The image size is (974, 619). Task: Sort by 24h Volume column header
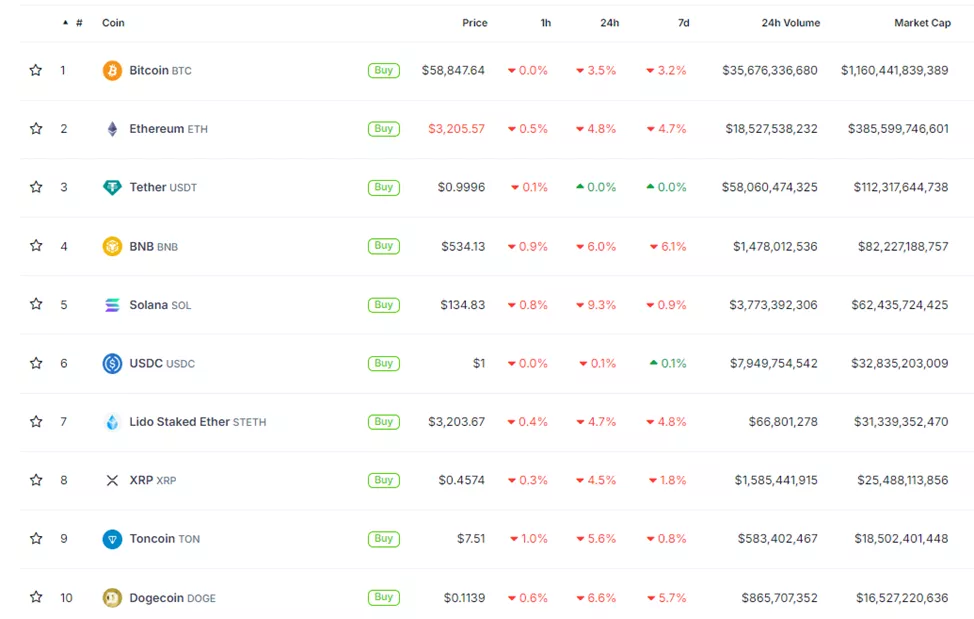click(x=791, y=23)
